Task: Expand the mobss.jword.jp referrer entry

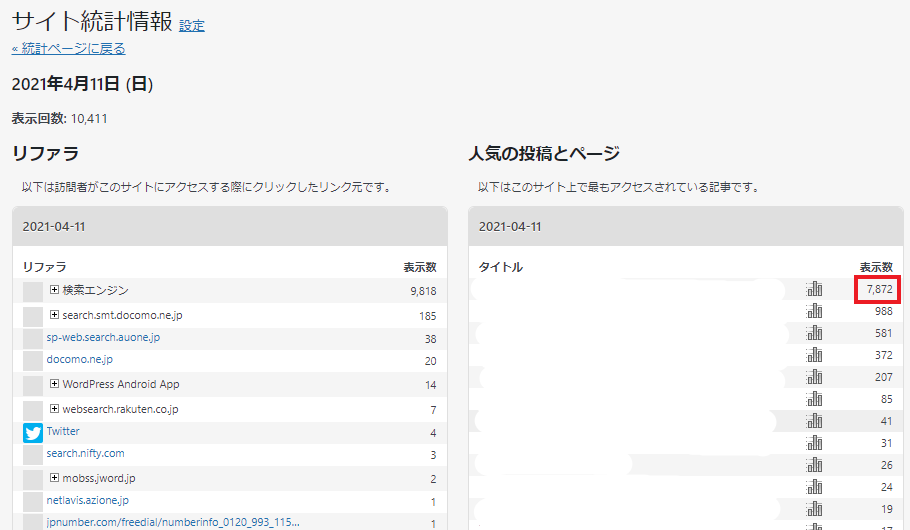Action: click(55, 478)
